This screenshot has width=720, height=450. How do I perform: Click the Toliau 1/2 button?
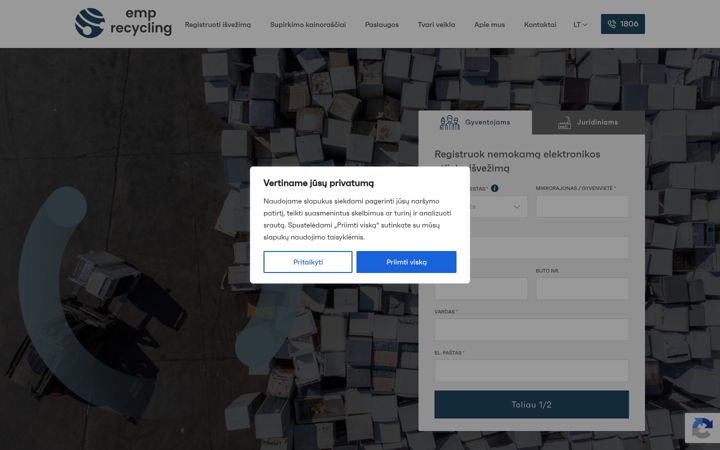[x=531, y=405]
